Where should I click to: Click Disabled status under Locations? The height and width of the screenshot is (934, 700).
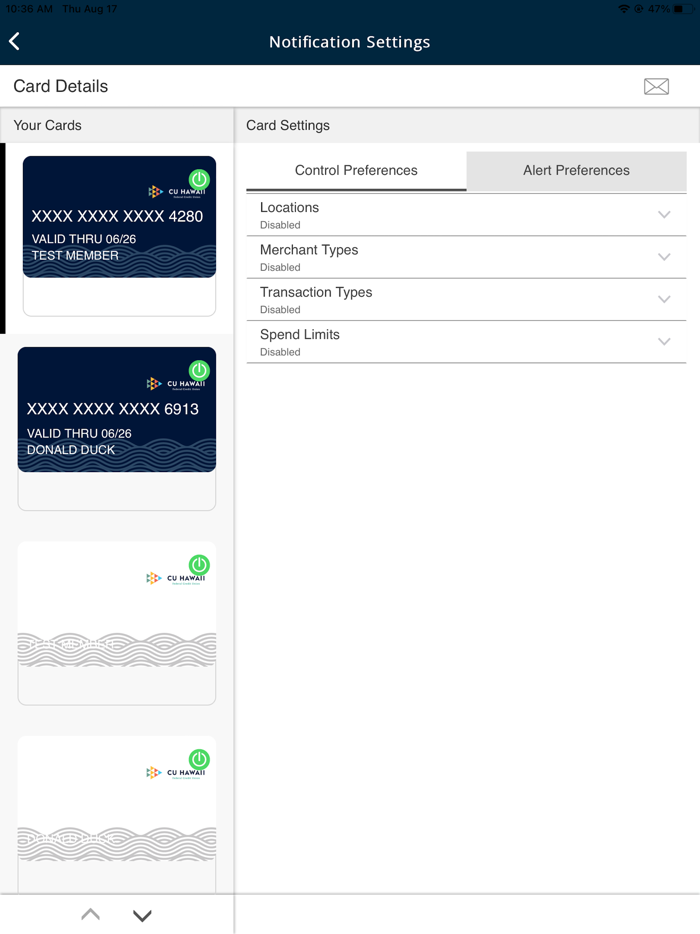pyautogui.click(x=280, y=225)
